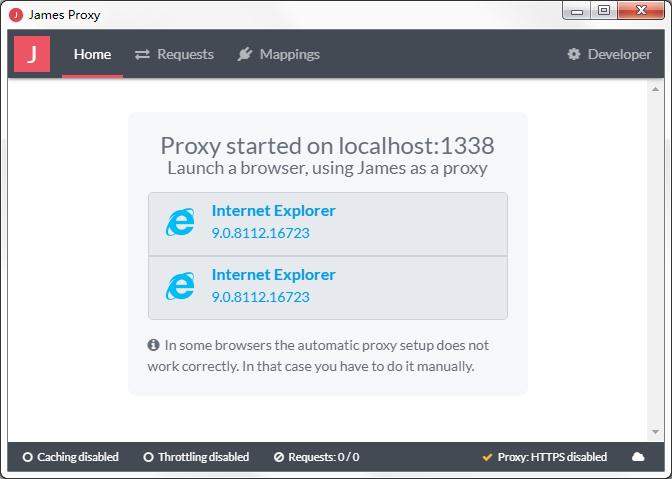The image size is (672, 479).
Task: Toggle Caching disabled in status bar
Action: click(x=71, y=457)
